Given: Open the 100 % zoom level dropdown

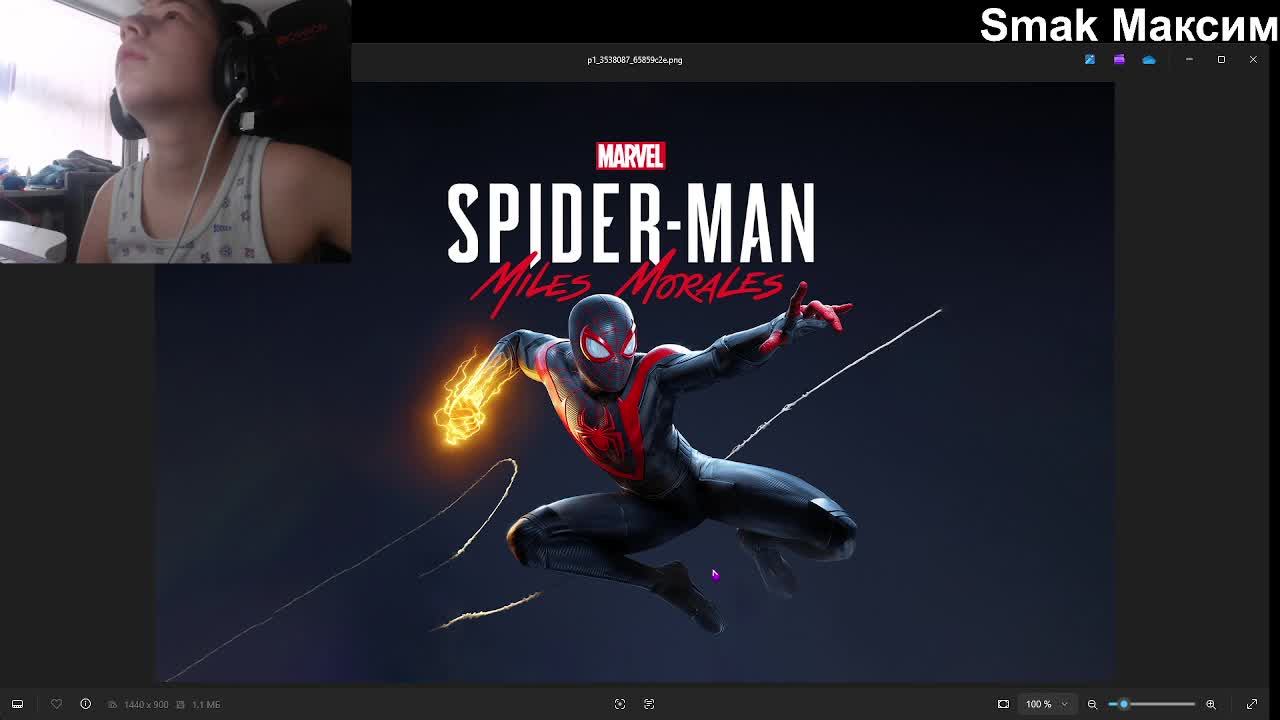Looking at the screenshot, I should [1046, 704].
